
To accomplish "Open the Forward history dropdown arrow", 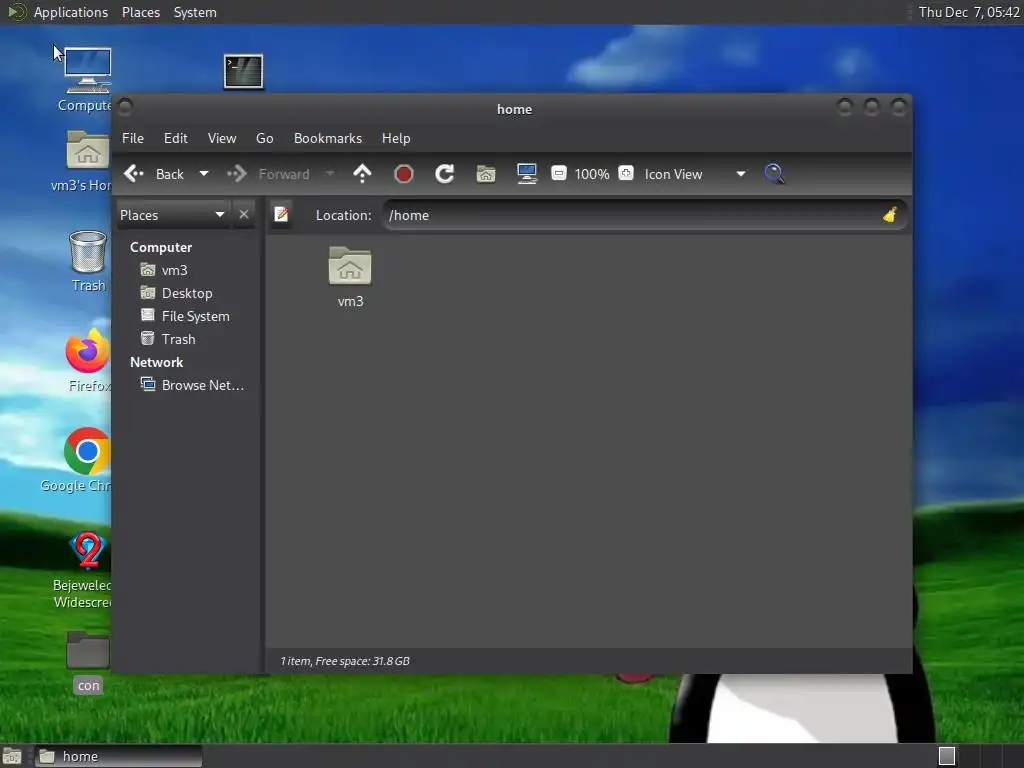I will coord(330,174).
